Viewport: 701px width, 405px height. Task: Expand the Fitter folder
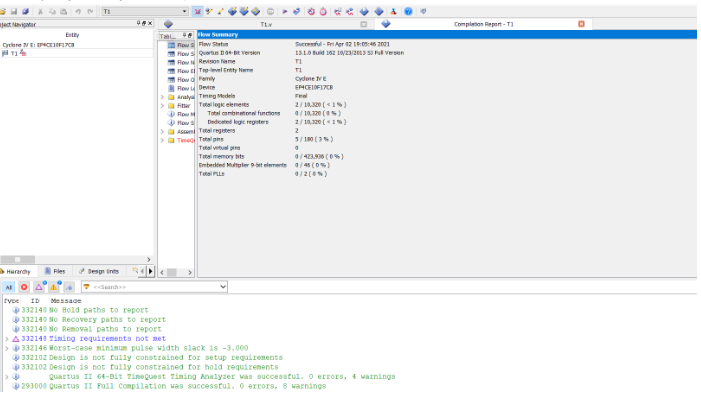point(162,106)
